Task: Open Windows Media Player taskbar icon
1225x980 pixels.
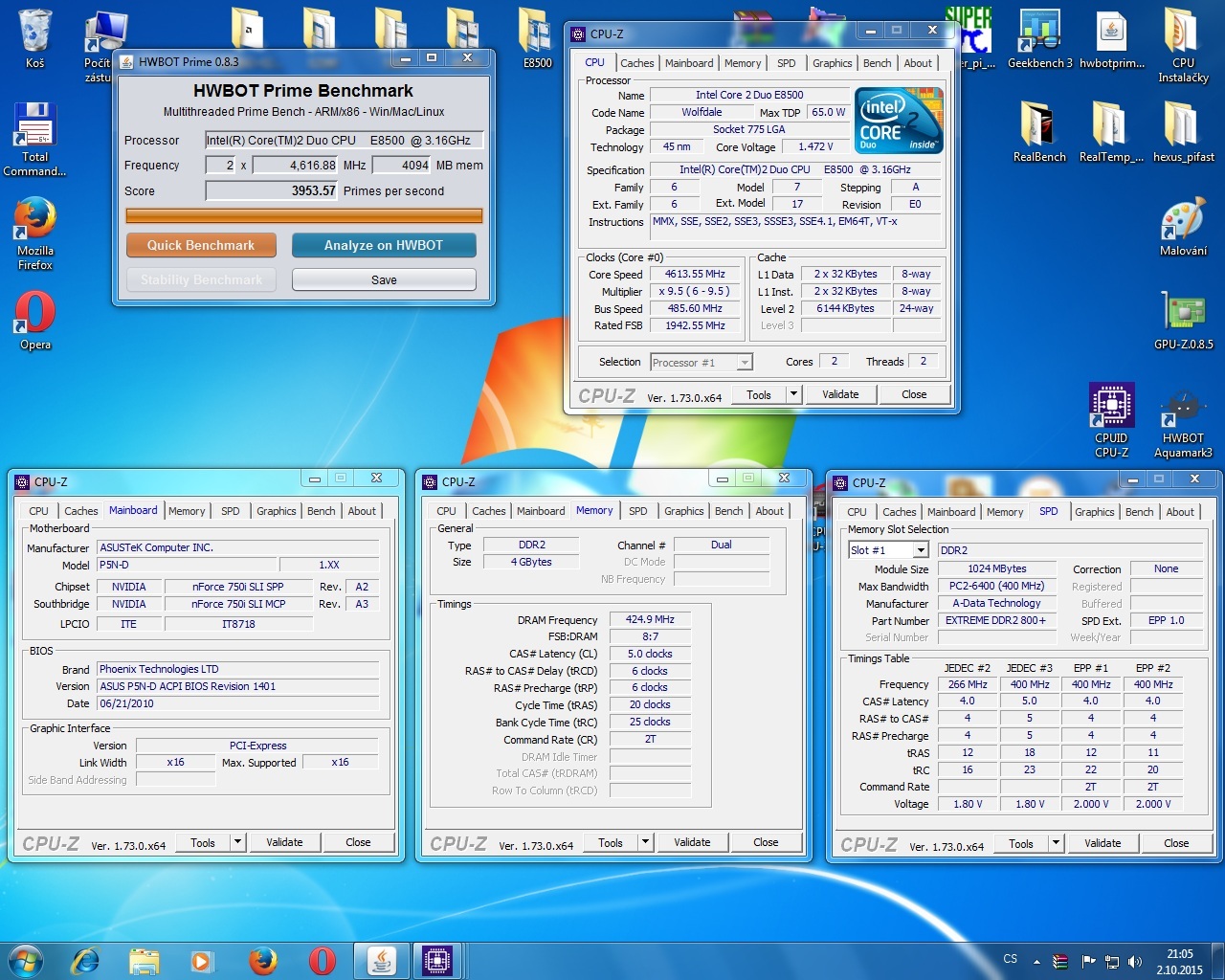Action: 202,960
